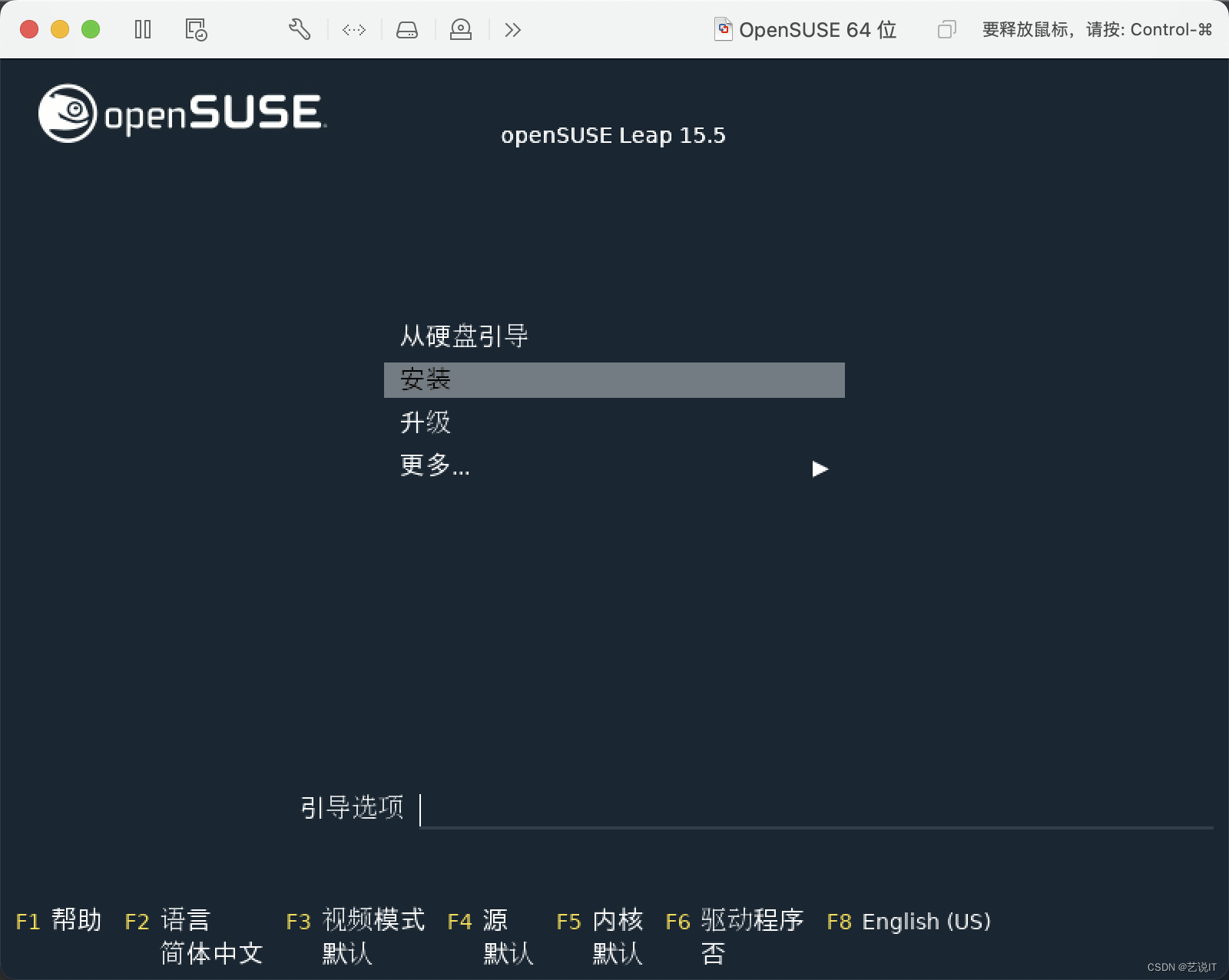This screenshot has height=980, width=1229.
Task: Click the openSUSE Leap 15.5 title
Action: point(613,136)
